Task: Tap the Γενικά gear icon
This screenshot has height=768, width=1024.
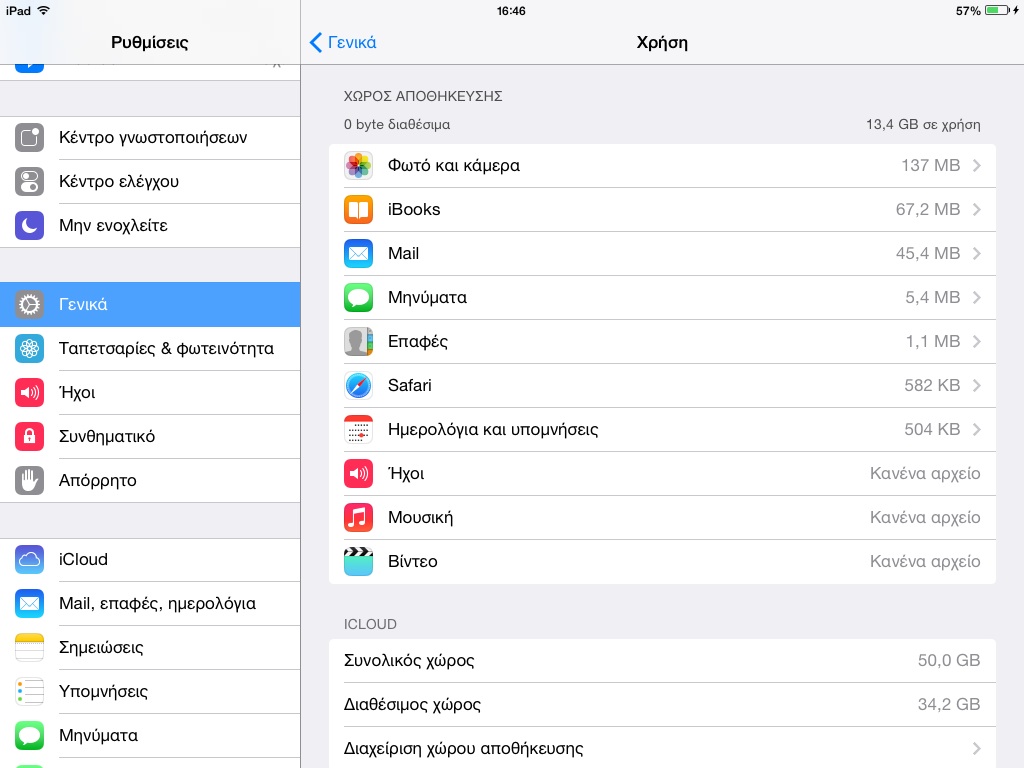Action: click(x=29, y=304)
